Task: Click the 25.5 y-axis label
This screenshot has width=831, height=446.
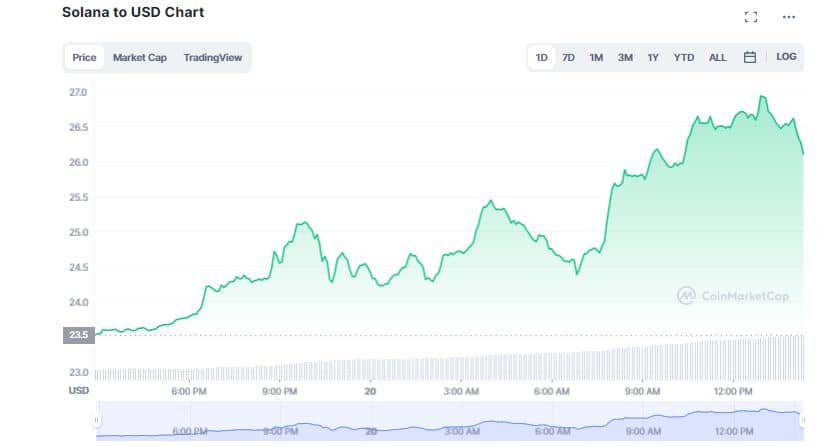Action: click(78, 197)
